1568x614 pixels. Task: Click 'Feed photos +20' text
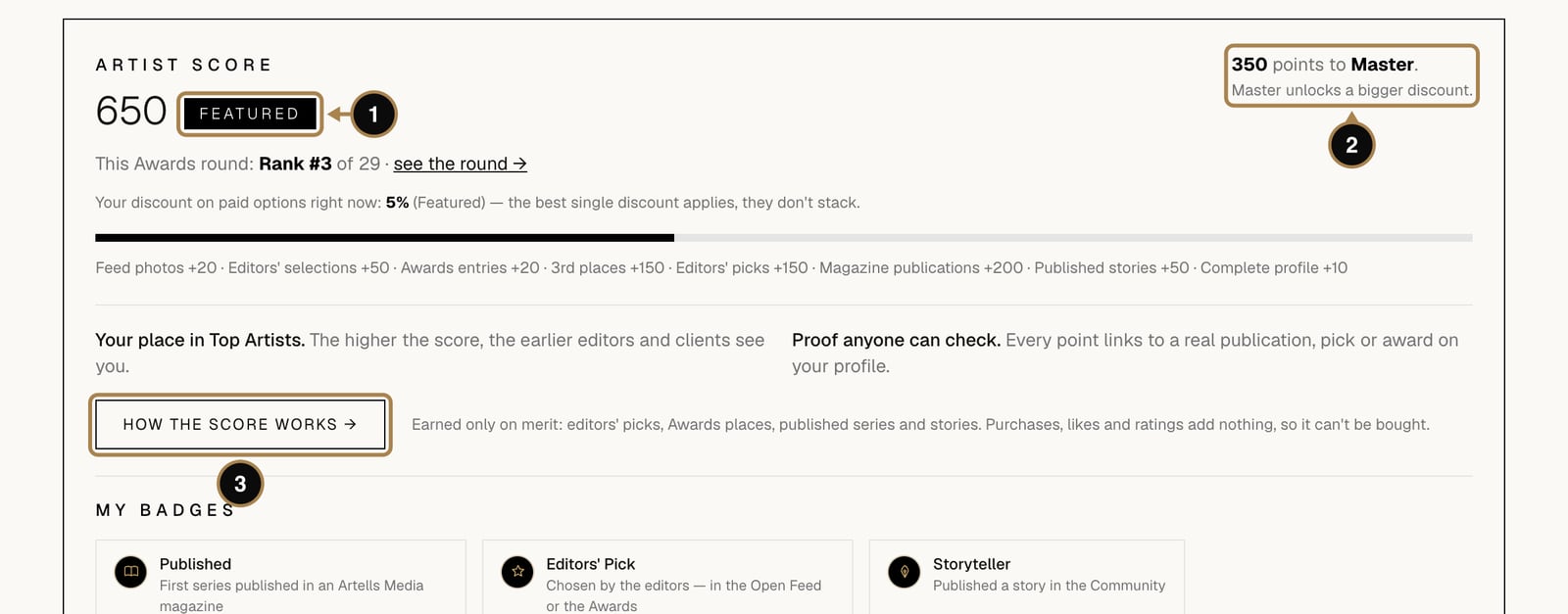click(x=156, y=267)
